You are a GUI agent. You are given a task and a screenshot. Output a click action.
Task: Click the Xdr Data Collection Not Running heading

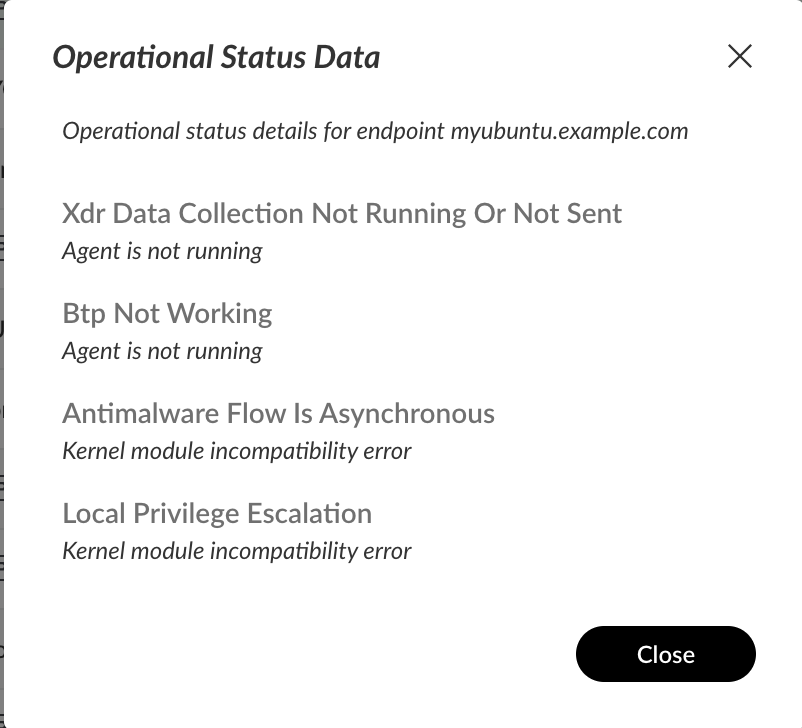[341, 213]
